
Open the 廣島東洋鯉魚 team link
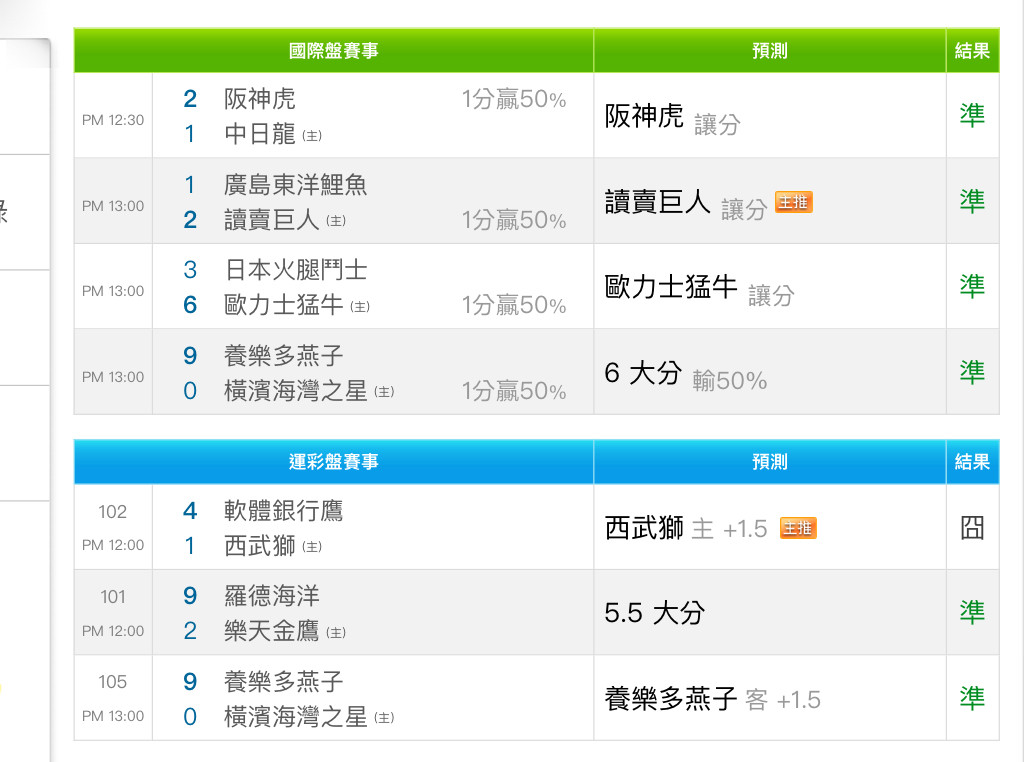(296, 185)
